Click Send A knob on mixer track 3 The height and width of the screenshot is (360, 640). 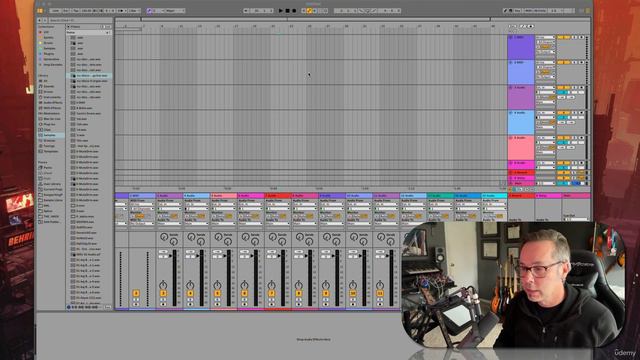tap(164, 236)
